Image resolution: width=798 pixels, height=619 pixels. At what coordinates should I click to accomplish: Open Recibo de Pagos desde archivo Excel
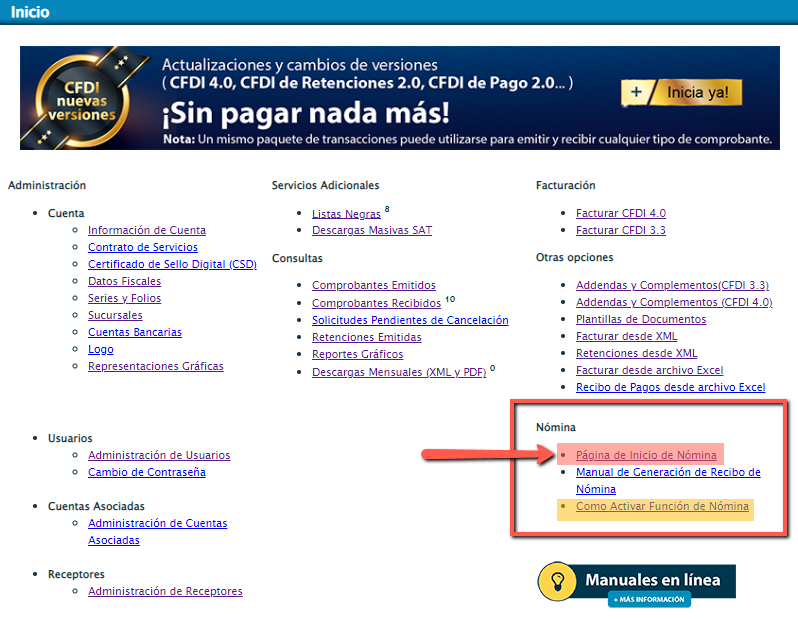[x=670, y=387]
